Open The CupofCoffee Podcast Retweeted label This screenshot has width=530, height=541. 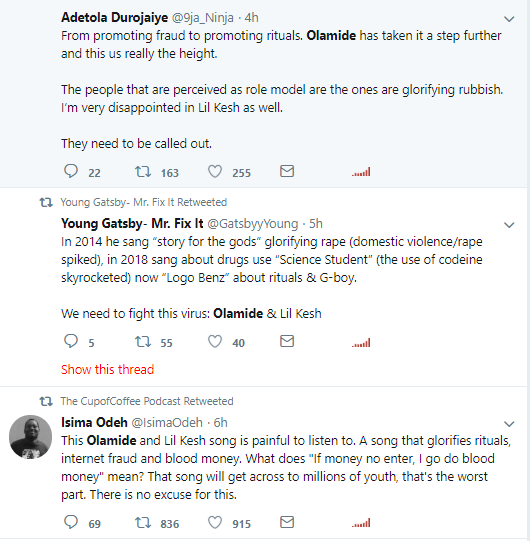click(x=147, y=401)
